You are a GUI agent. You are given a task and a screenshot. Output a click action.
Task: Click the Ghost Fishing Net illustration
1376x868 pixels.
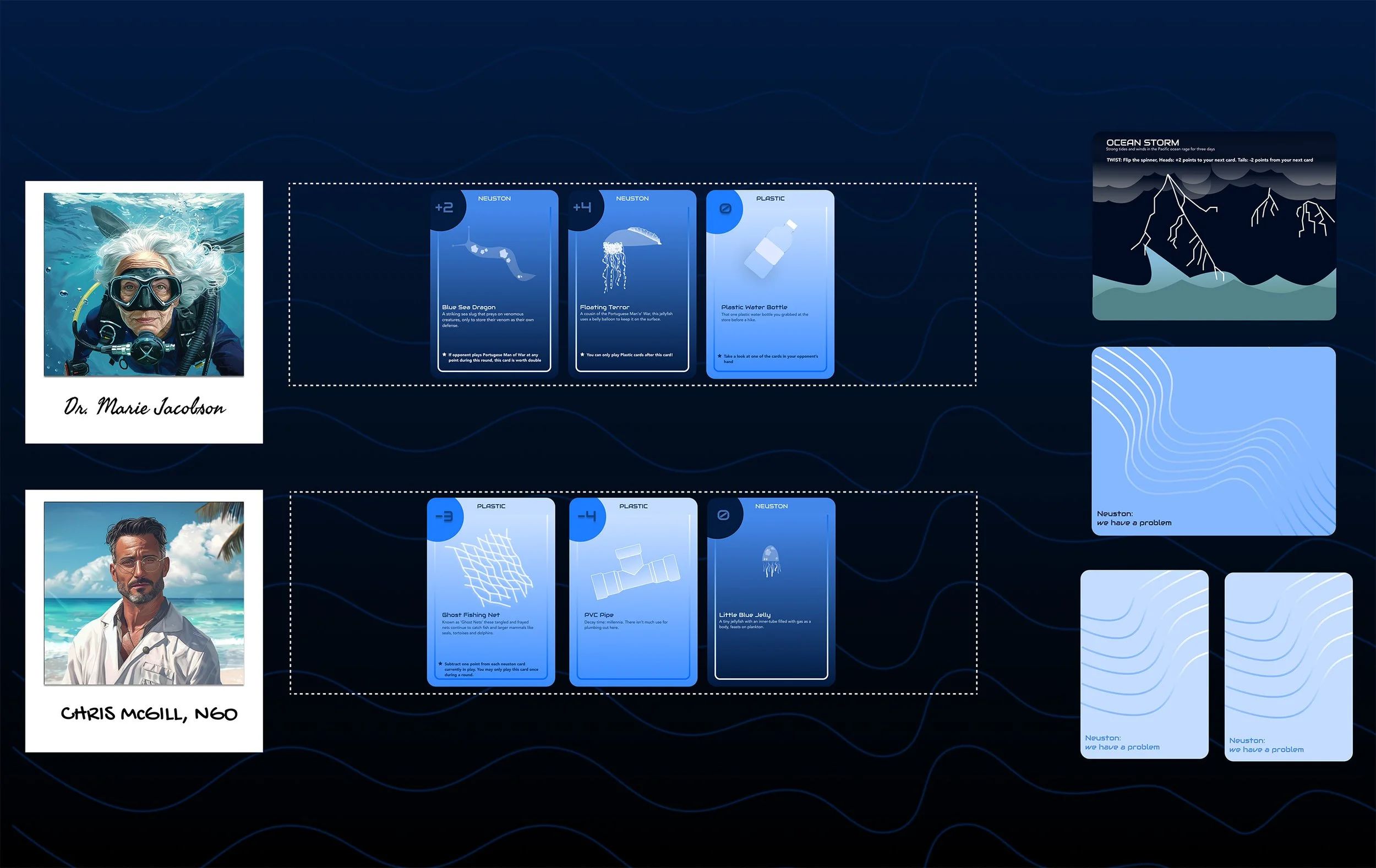490,567
